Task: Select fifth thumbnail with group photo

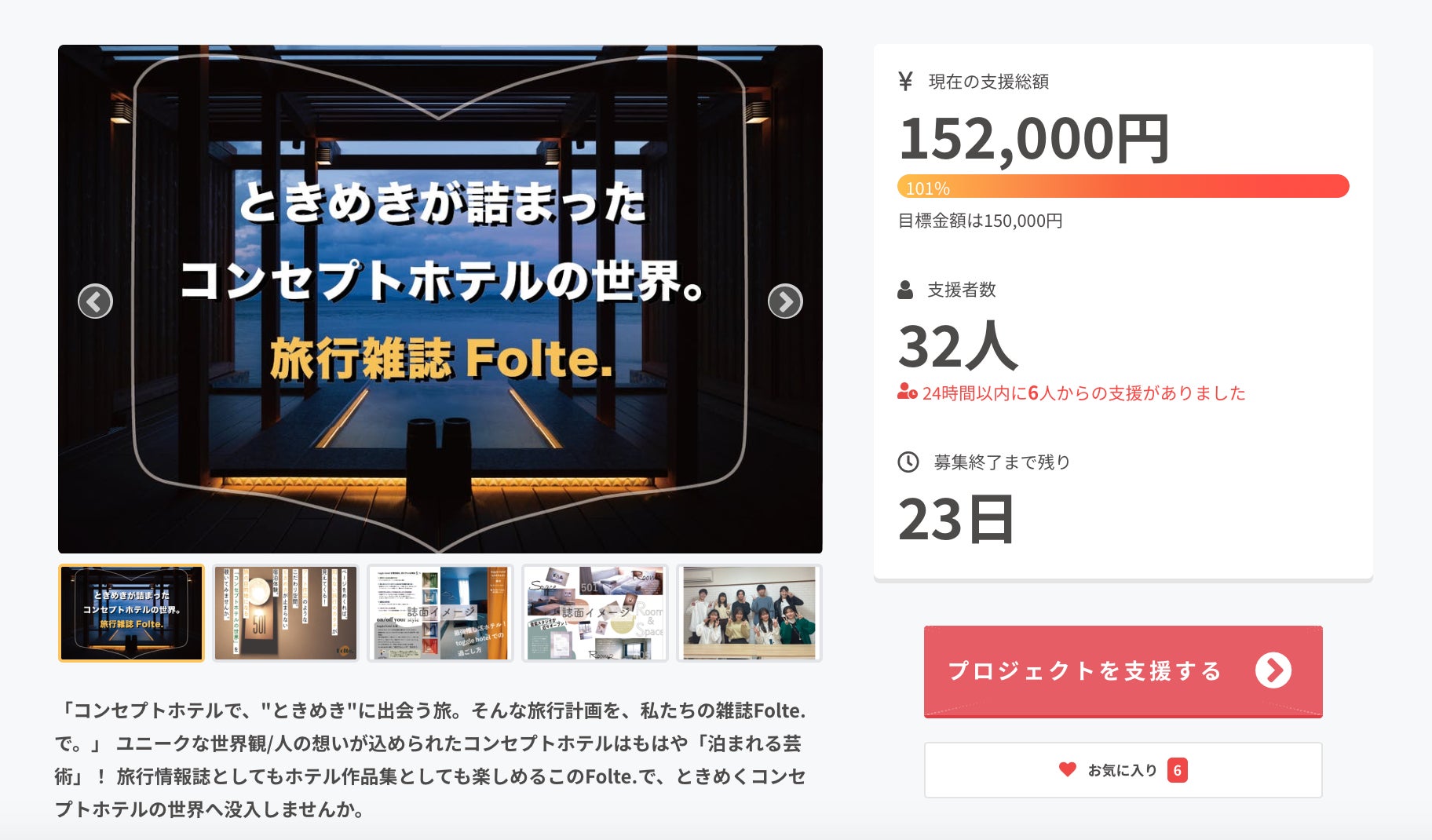Action: point(750,613)
